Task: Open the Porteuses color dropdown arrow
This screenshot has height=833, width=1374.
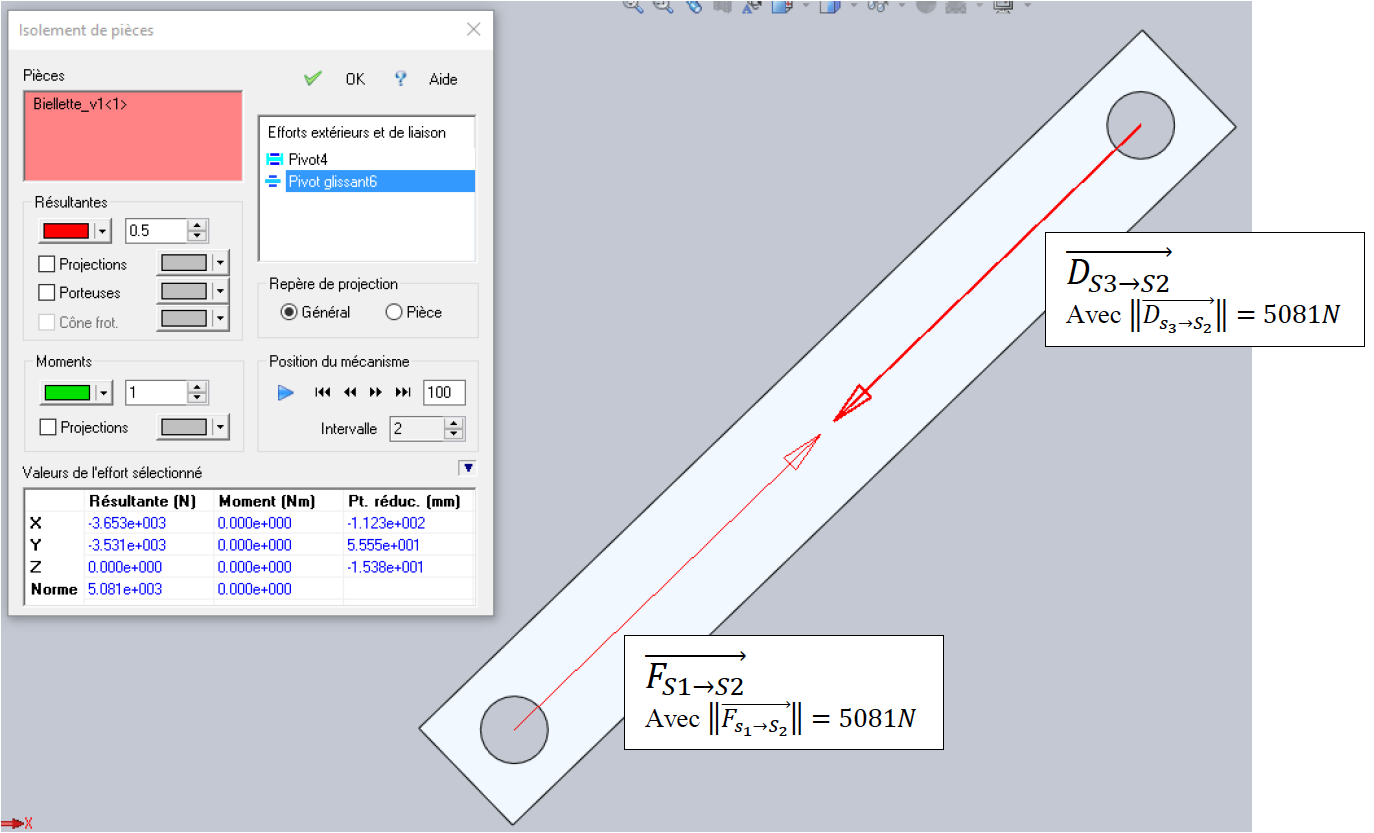Action: point(219,292)
